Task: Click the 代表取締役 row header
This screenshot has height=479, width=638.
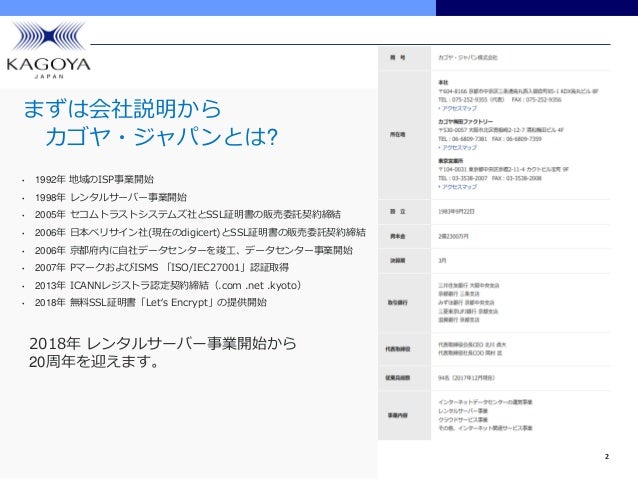Action: pos(398,349)
